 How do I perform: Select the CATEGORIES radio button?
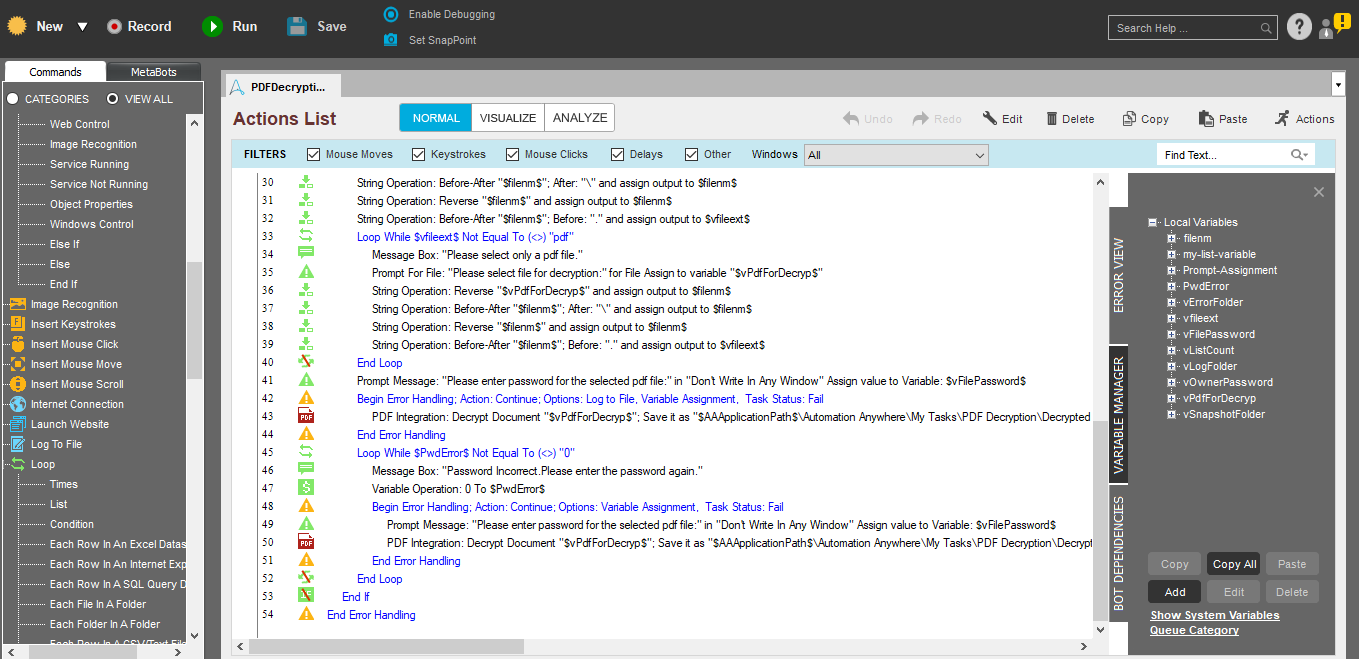click(13, 99)
